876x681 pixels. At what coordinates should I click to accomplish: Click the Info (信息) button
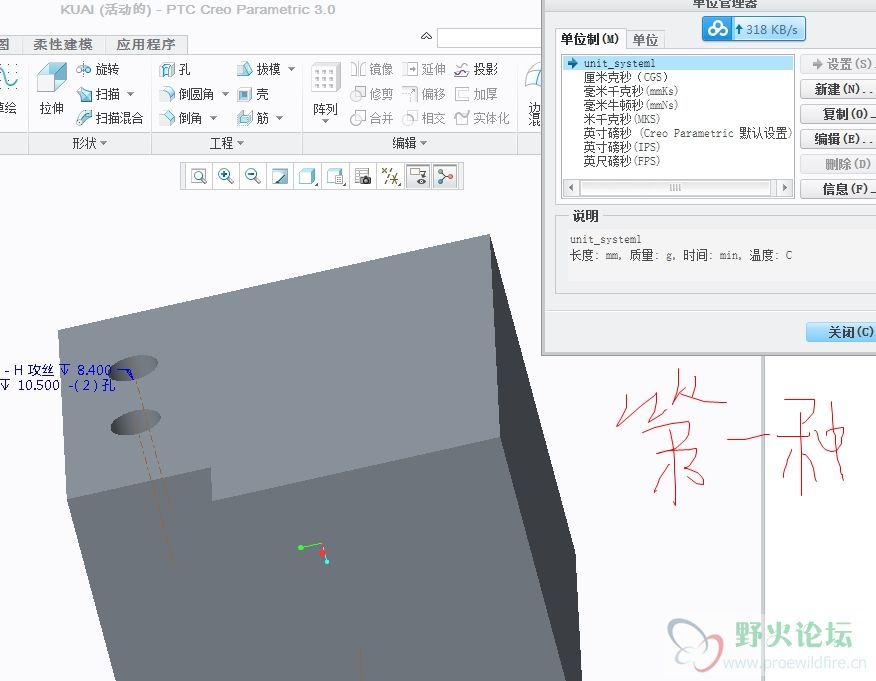pyautogui.click(x=841, y=189)
